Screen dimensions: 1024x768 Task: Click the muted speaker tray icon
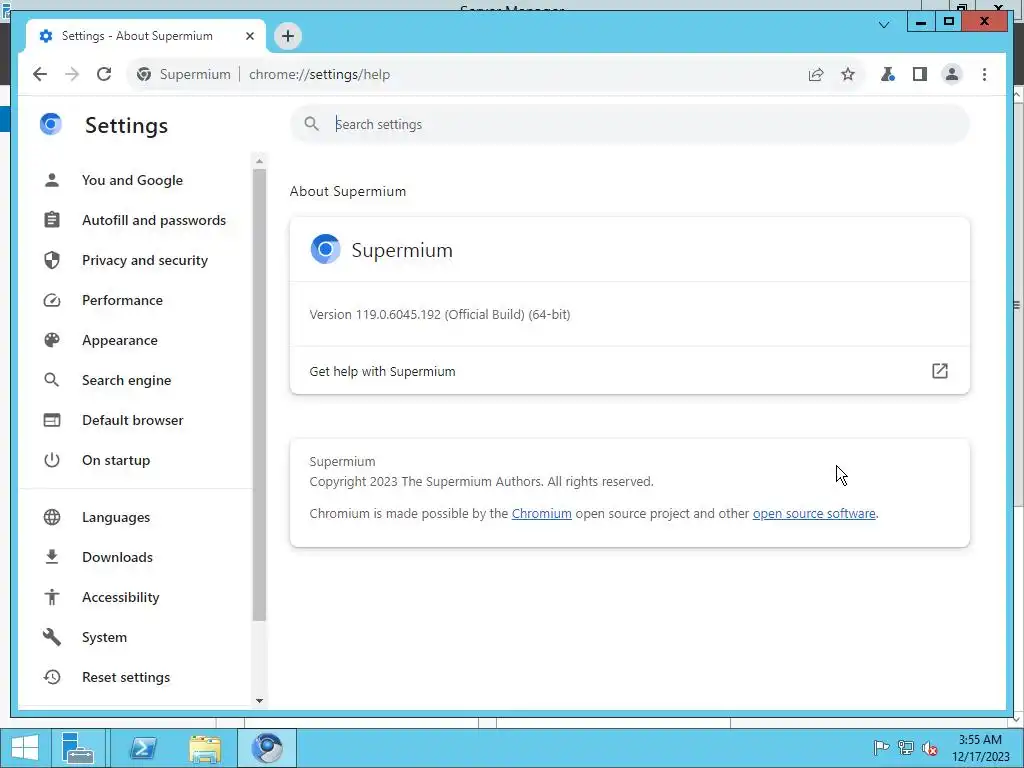pyautogui.click(x=930, y=748)
